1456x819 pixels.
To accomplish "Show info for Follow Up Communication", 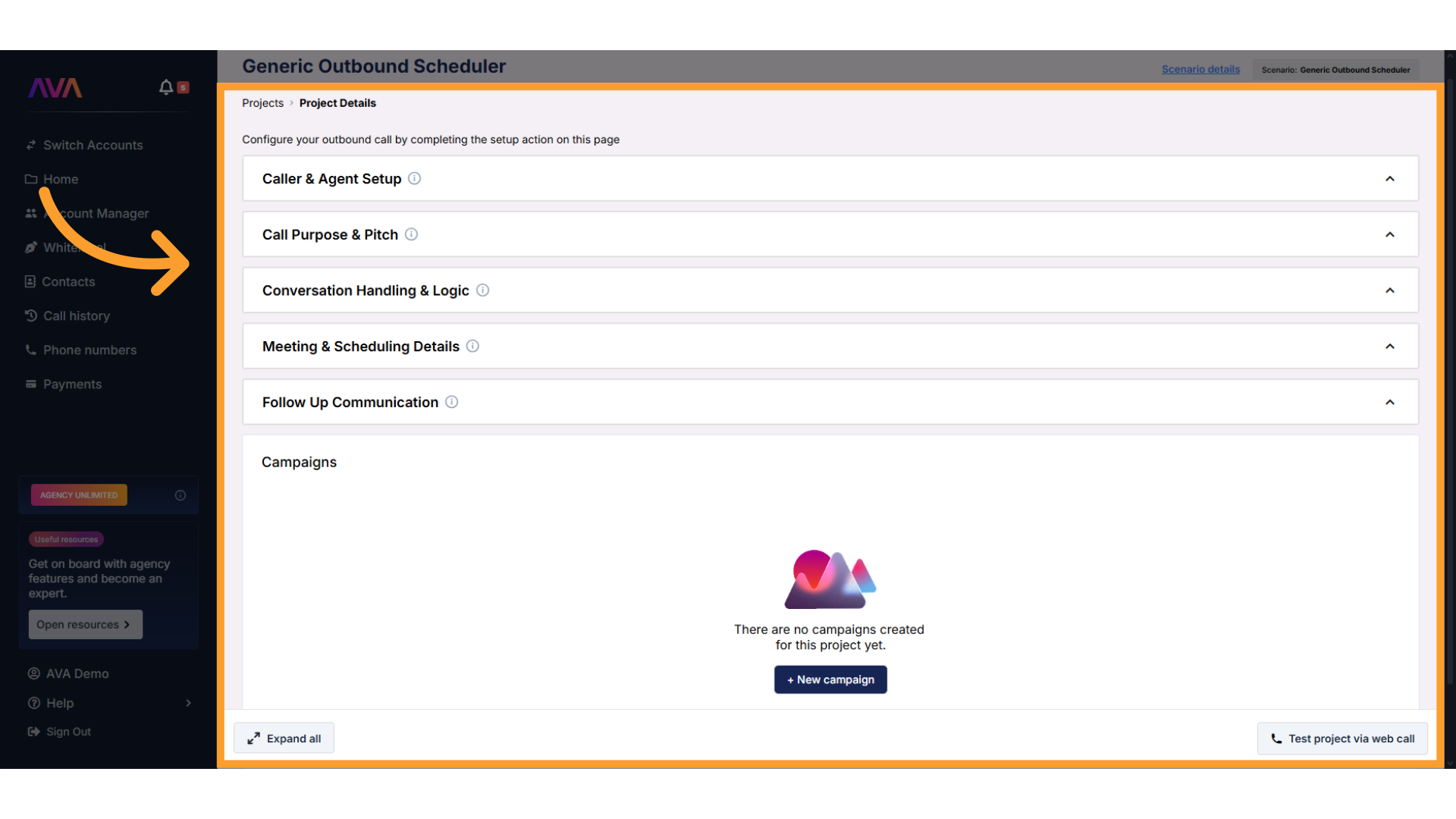I will click(452, 402).
